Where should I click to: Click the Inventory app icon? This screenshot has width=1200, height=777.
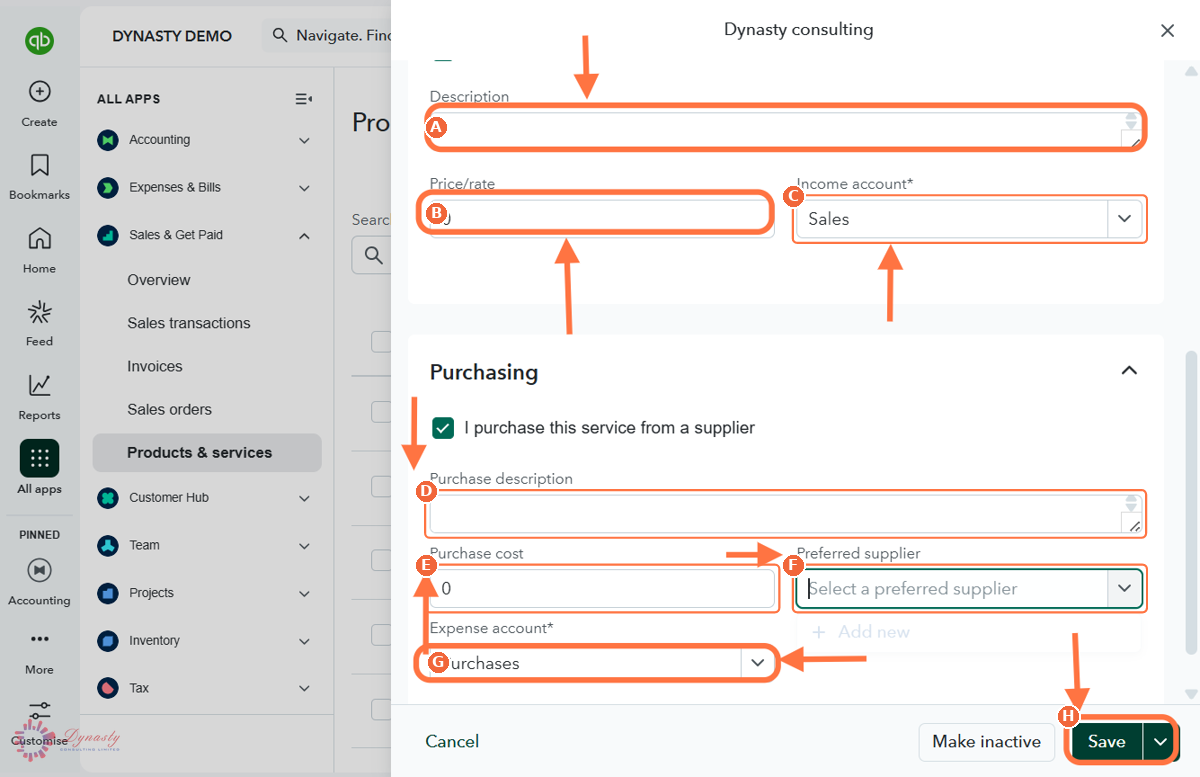108,640
